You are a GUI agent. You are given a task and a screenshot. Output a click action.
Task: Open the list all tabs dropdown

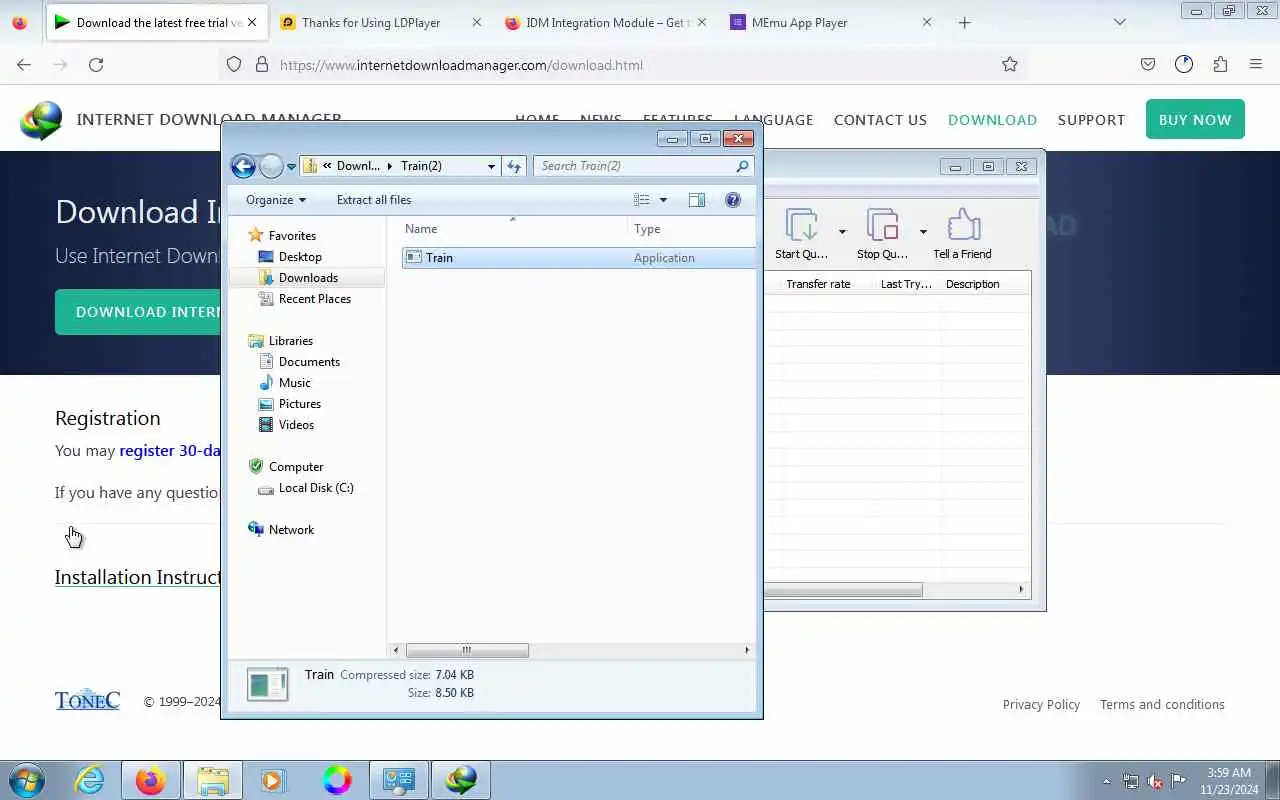coord(1120,22)
